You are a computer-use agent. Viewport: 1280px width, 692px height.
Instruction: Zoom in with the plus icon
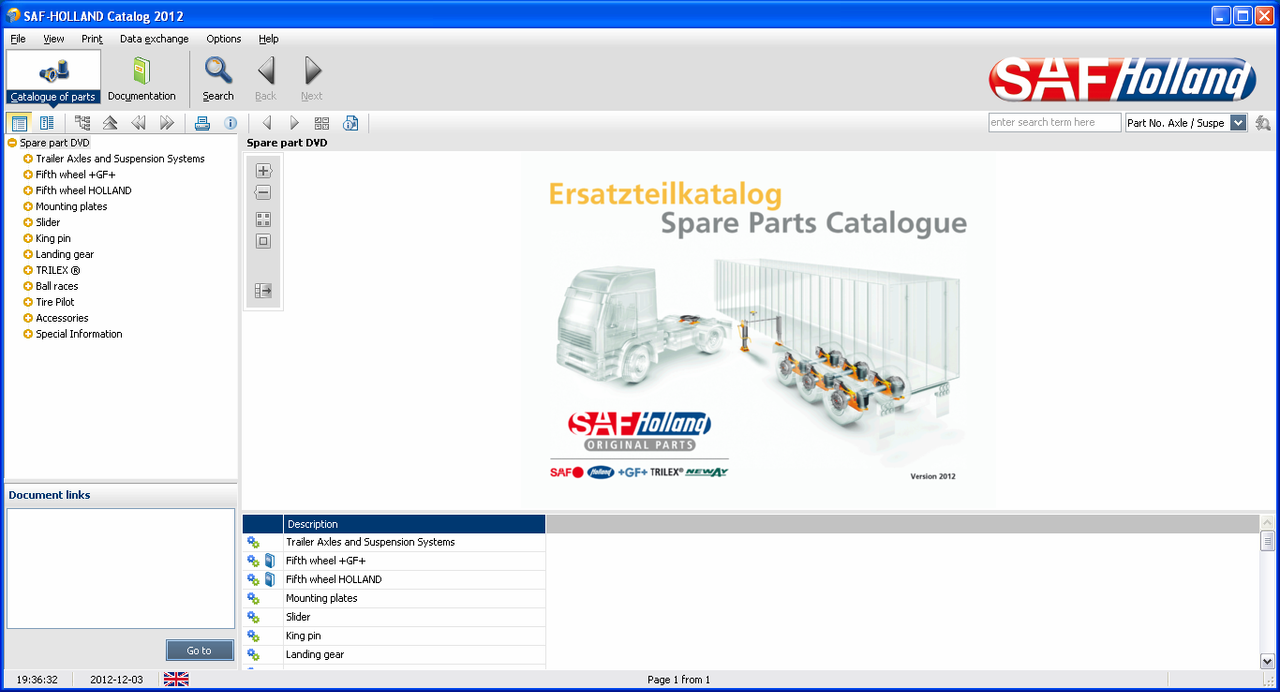coord(264,171)
